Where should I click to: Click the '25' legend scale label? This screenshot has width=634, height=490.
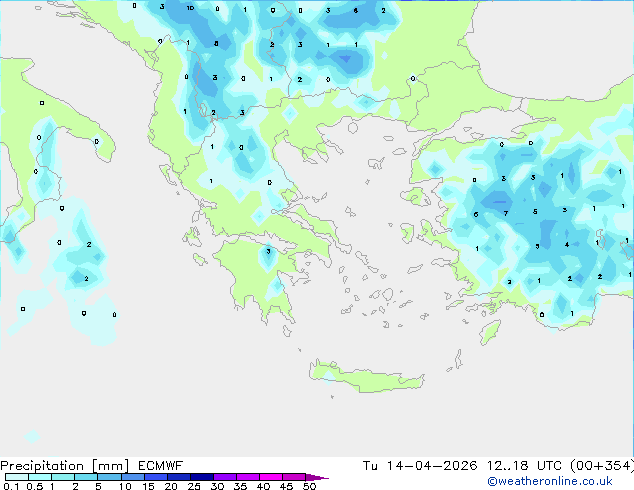click(x=194, y=486)
